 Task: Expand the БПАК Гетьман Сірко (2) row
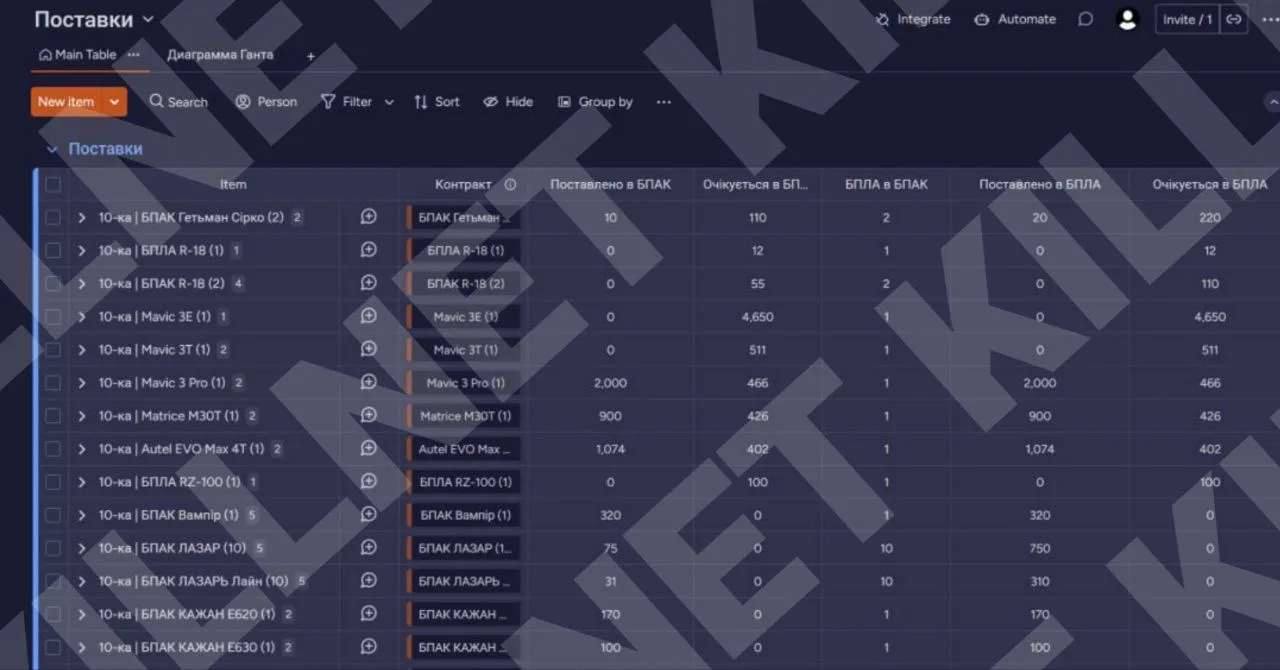point(82,217)
